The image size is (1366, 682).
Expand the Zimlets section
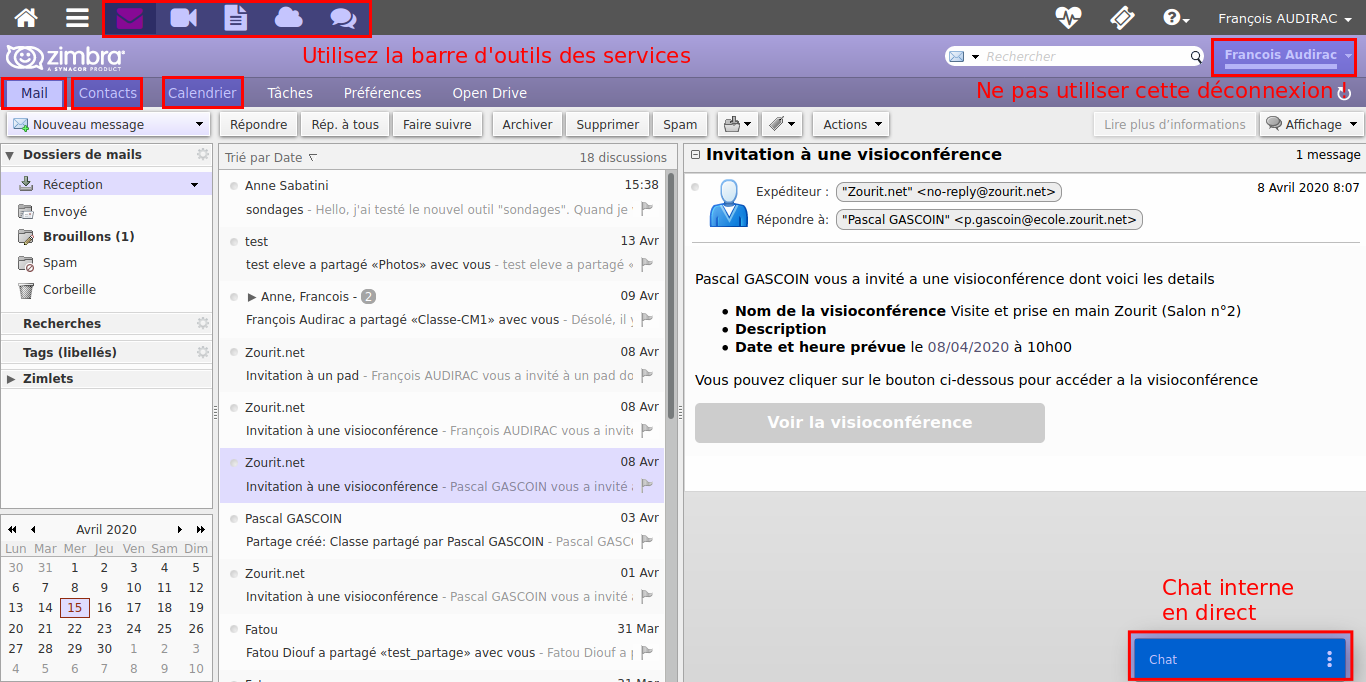click(11, 379)
